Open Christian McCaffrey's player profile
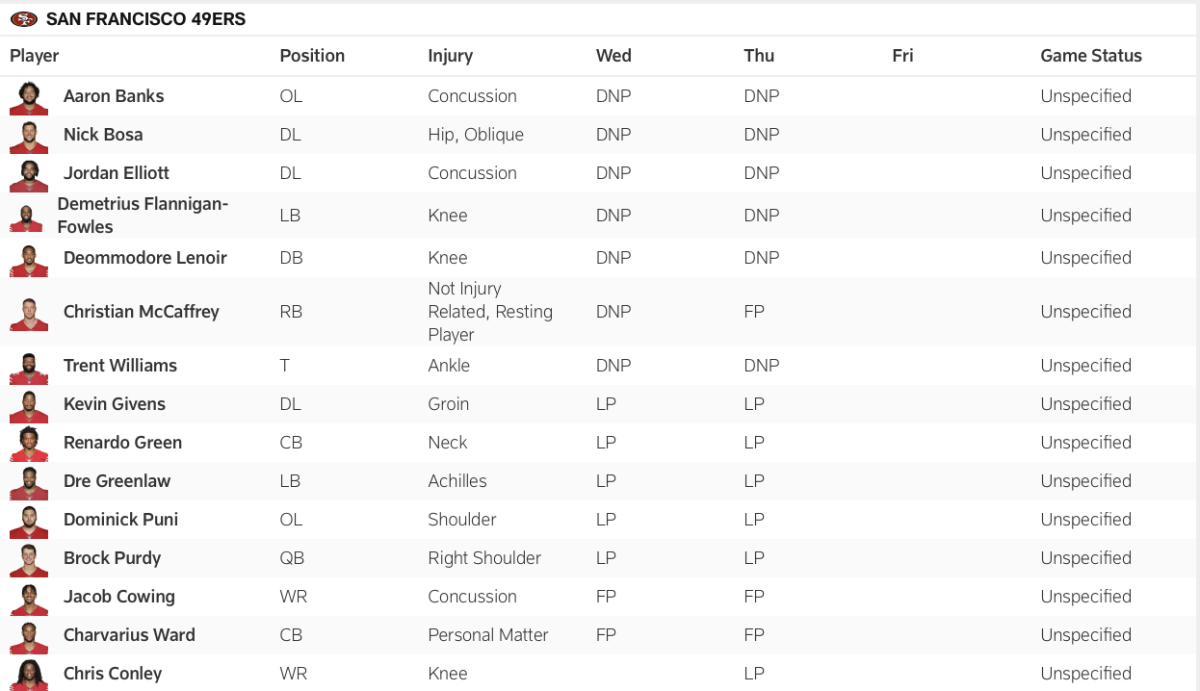This screenshot has height=691, width=1200. point(141,311)
